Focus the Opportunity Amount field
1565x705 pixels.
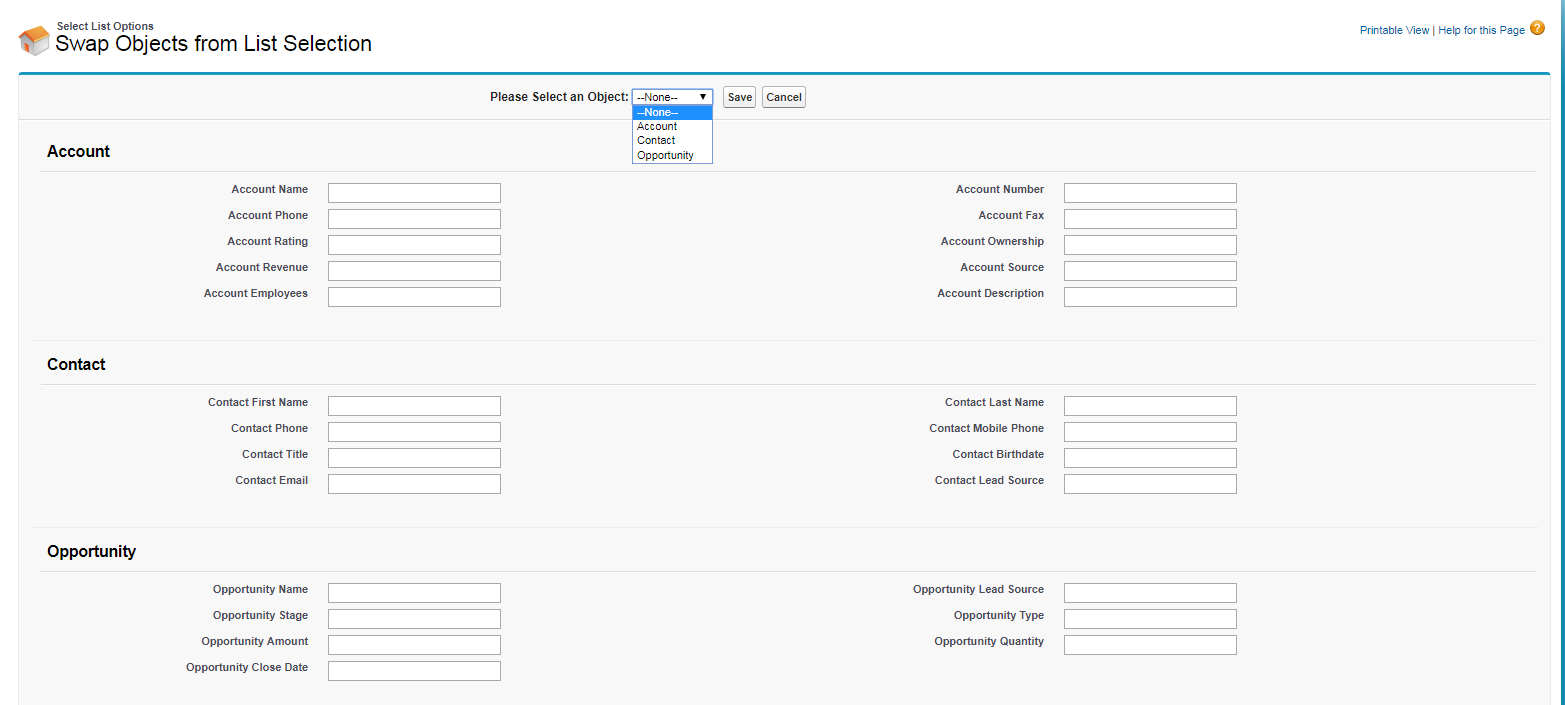[x=414, y=645]
